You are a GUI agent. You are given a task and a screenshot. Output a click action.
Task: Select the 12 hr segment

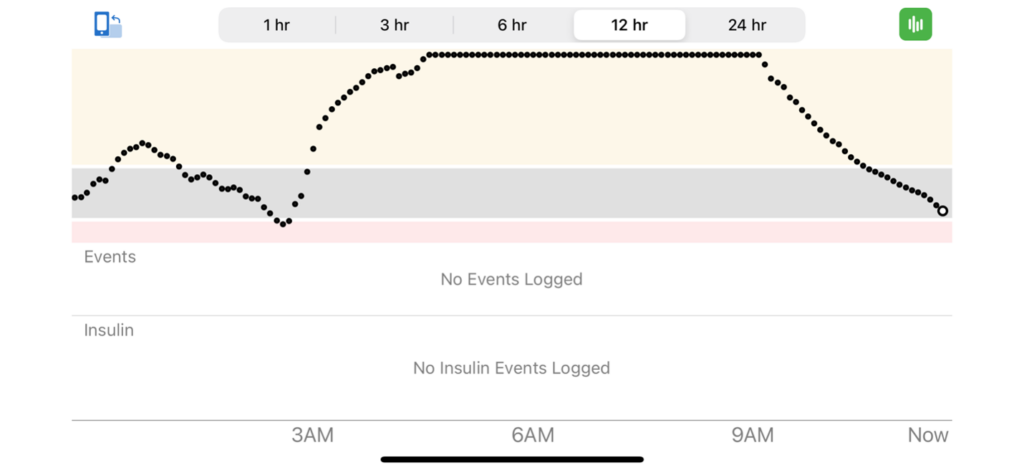(629, 25)
